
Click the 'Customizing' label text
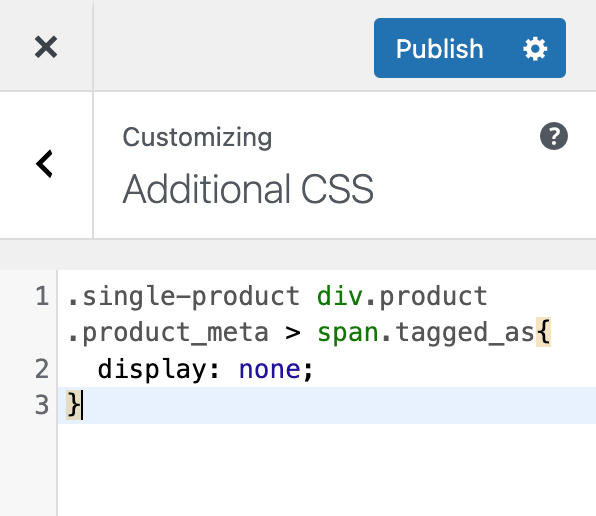coord(197,138)
